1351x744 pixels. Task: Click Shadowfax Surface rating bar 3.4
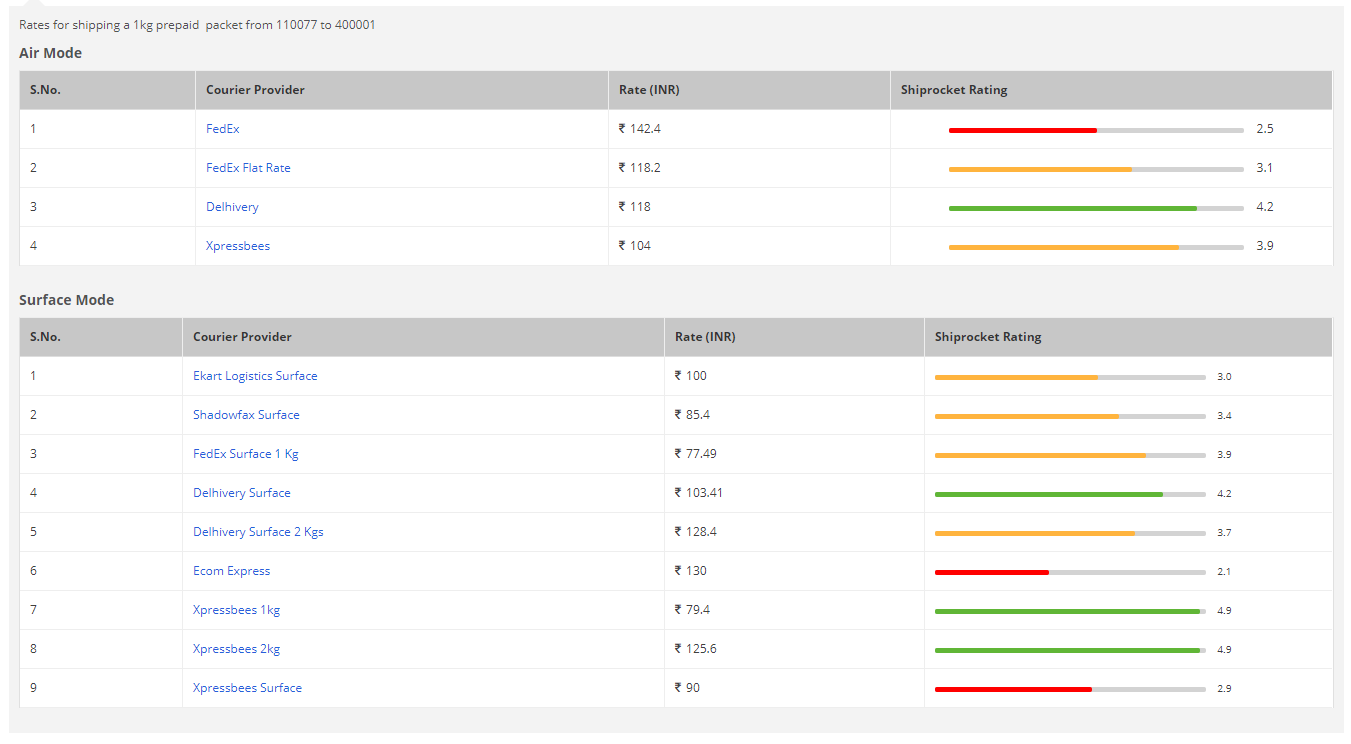(x=1070, y=416)
